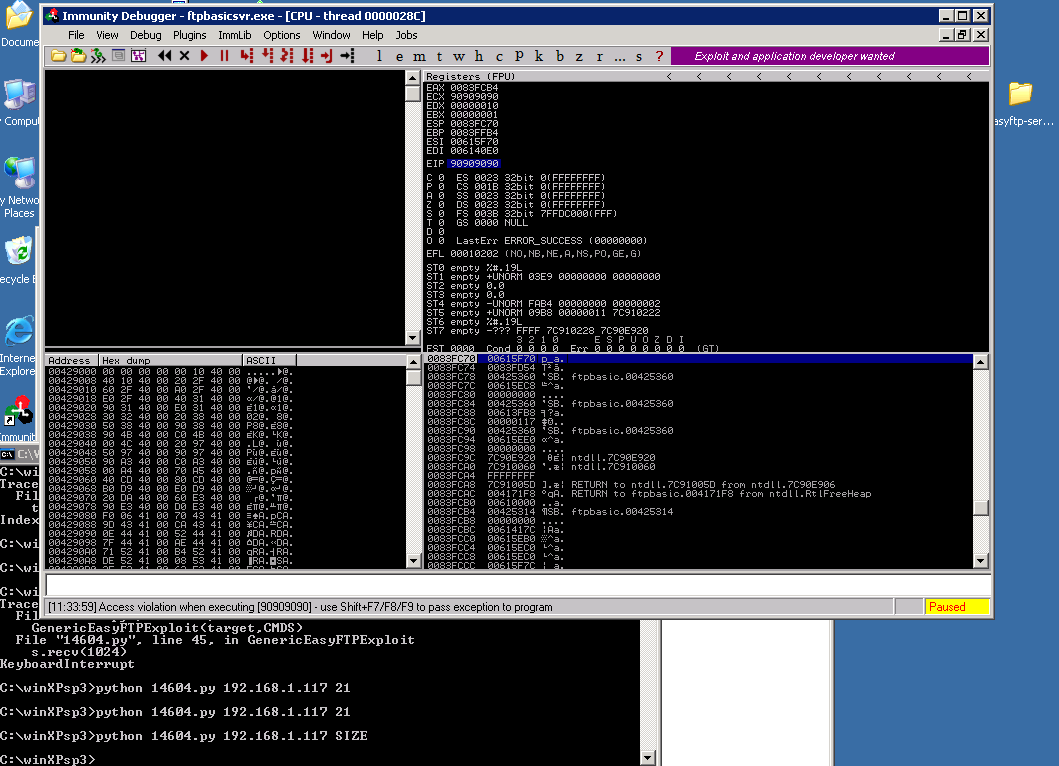Open the Plugins menu
The image size is (1059, 766).
(x=189, y=35)
